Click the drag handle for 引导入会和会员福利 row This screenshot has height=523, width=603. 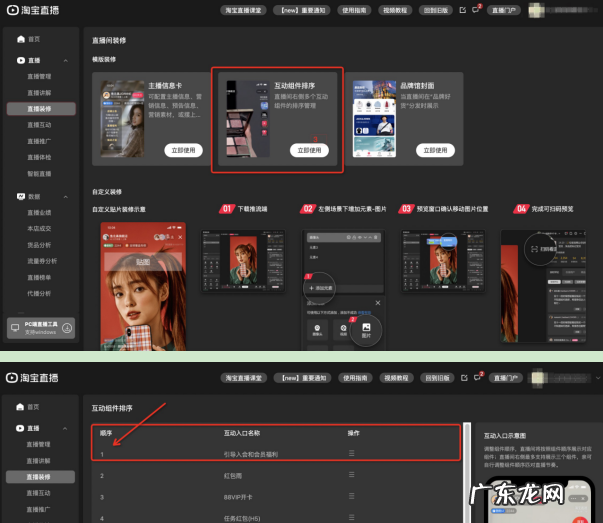click(x=352, y=454)
